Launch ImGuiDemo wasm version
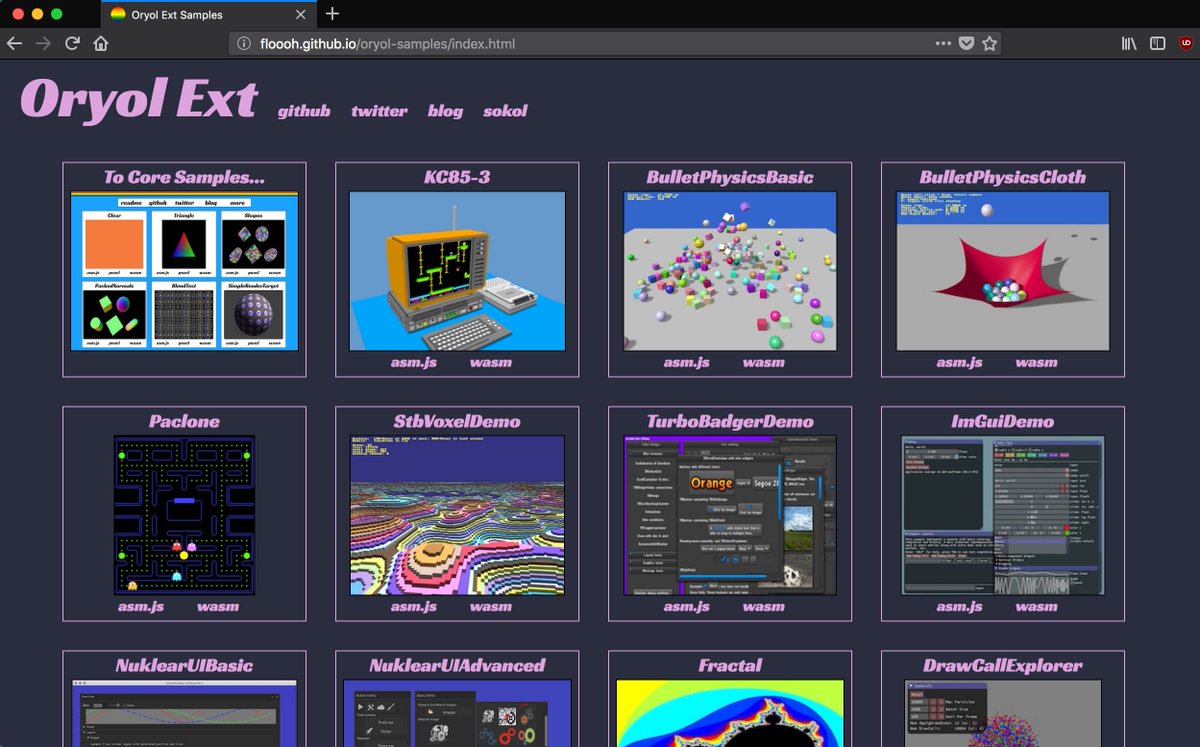This screenshot has width=1200, height=747. pos(1037,606)
